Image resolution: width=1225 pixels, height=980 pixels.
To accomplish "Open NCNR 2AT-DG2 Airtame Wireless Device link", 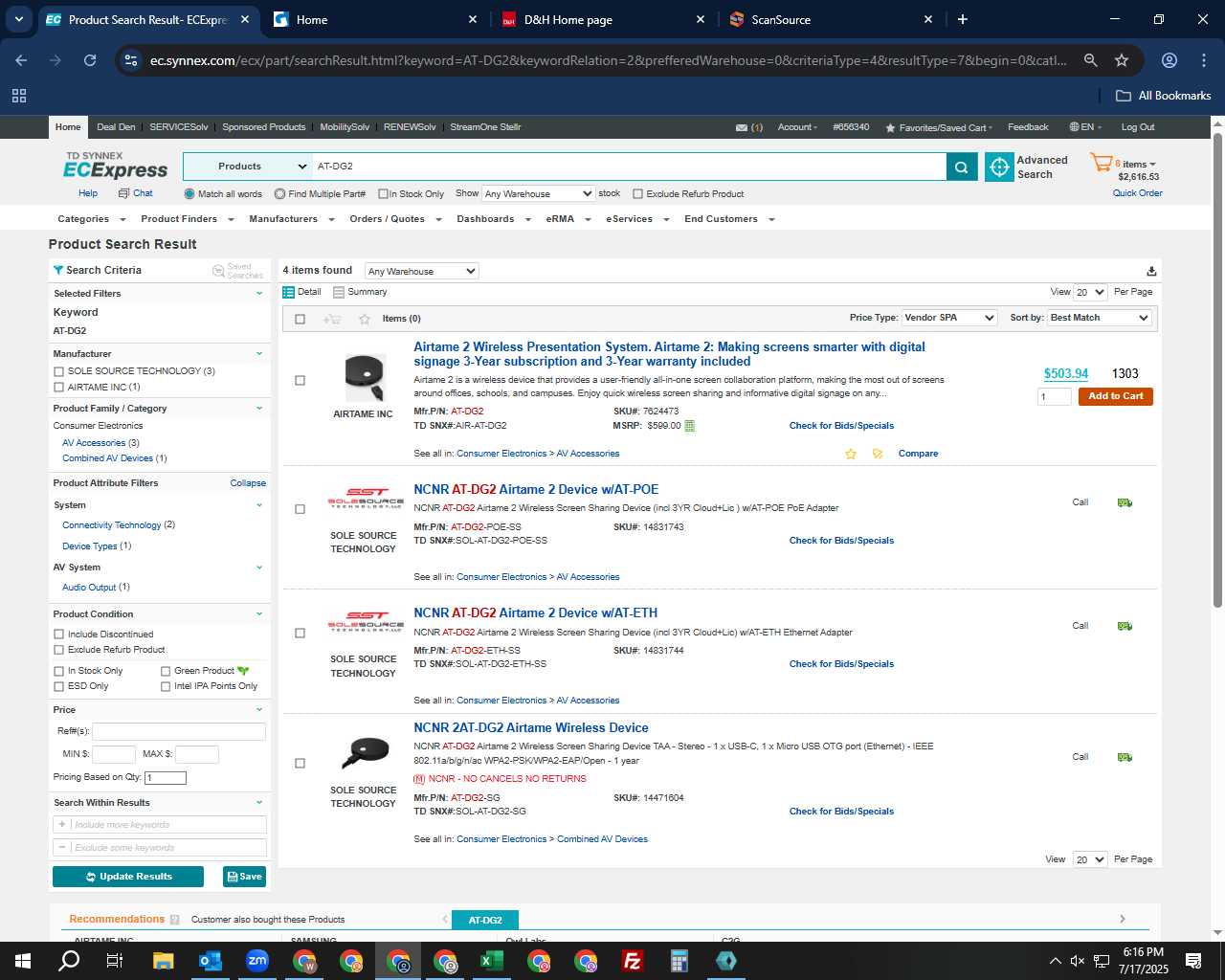I will pyautogui.click(x=531, y=728).
